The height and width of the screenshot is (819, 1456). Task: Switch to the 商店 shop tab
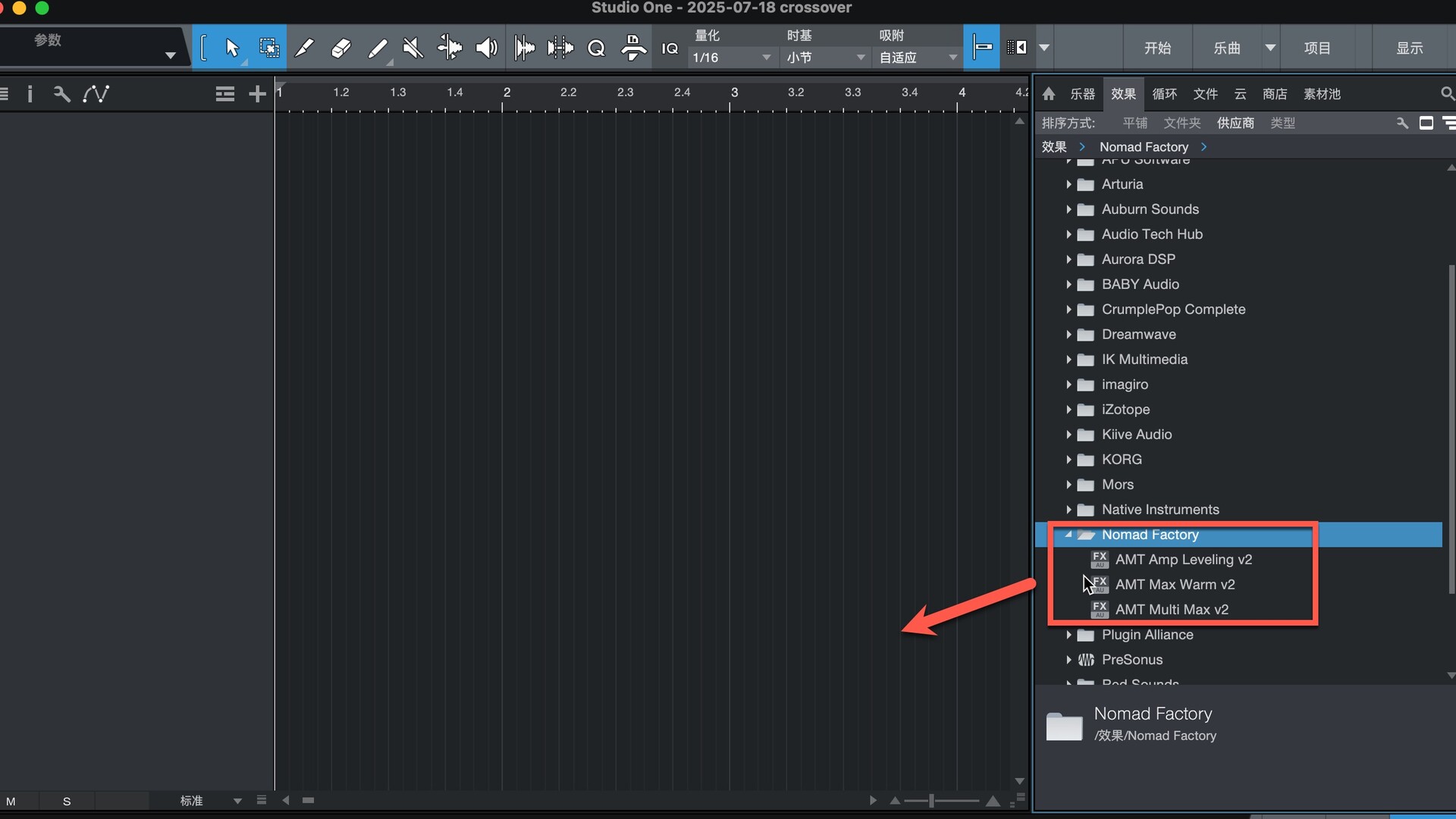pos(1275,94)
